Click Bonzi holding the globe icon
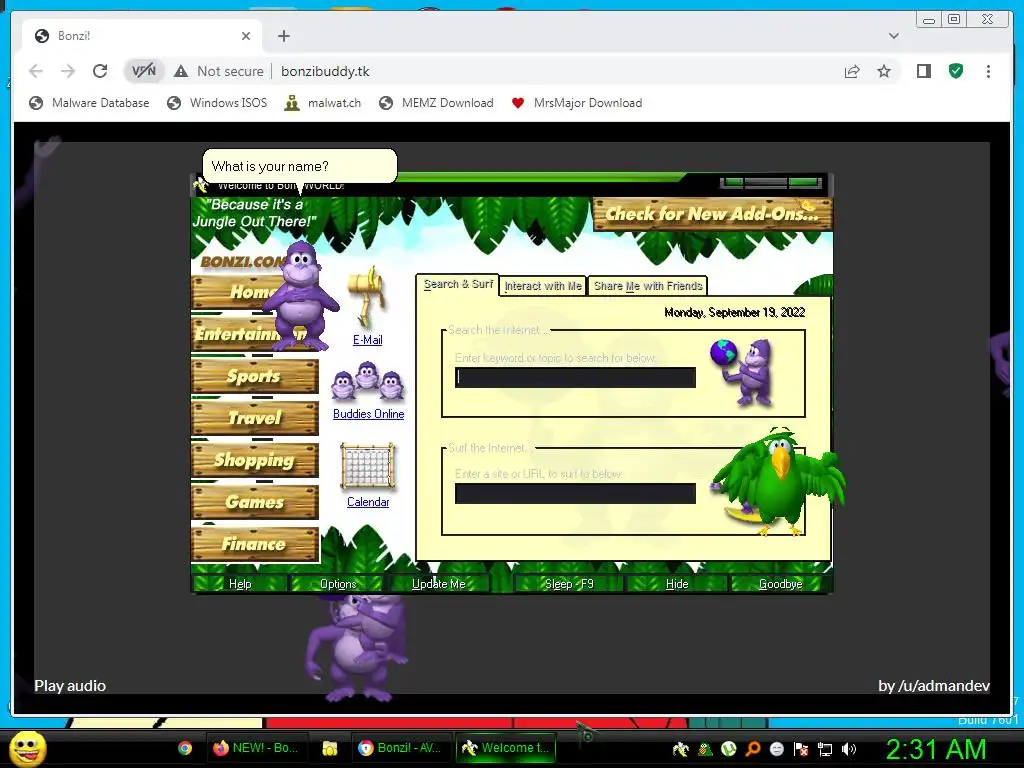 [x=743, y=372]
